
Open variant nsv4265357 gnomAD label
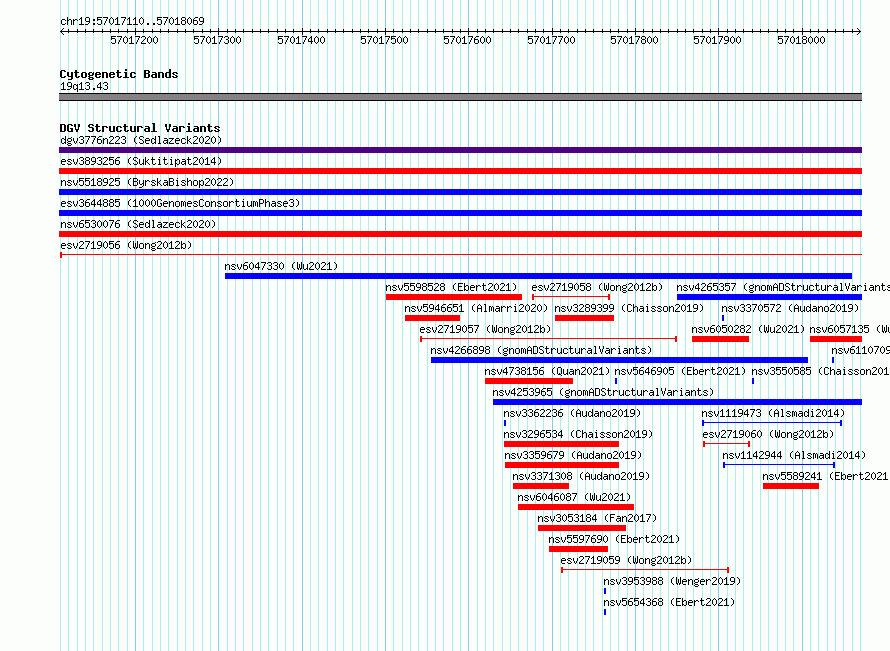[783, 287]
